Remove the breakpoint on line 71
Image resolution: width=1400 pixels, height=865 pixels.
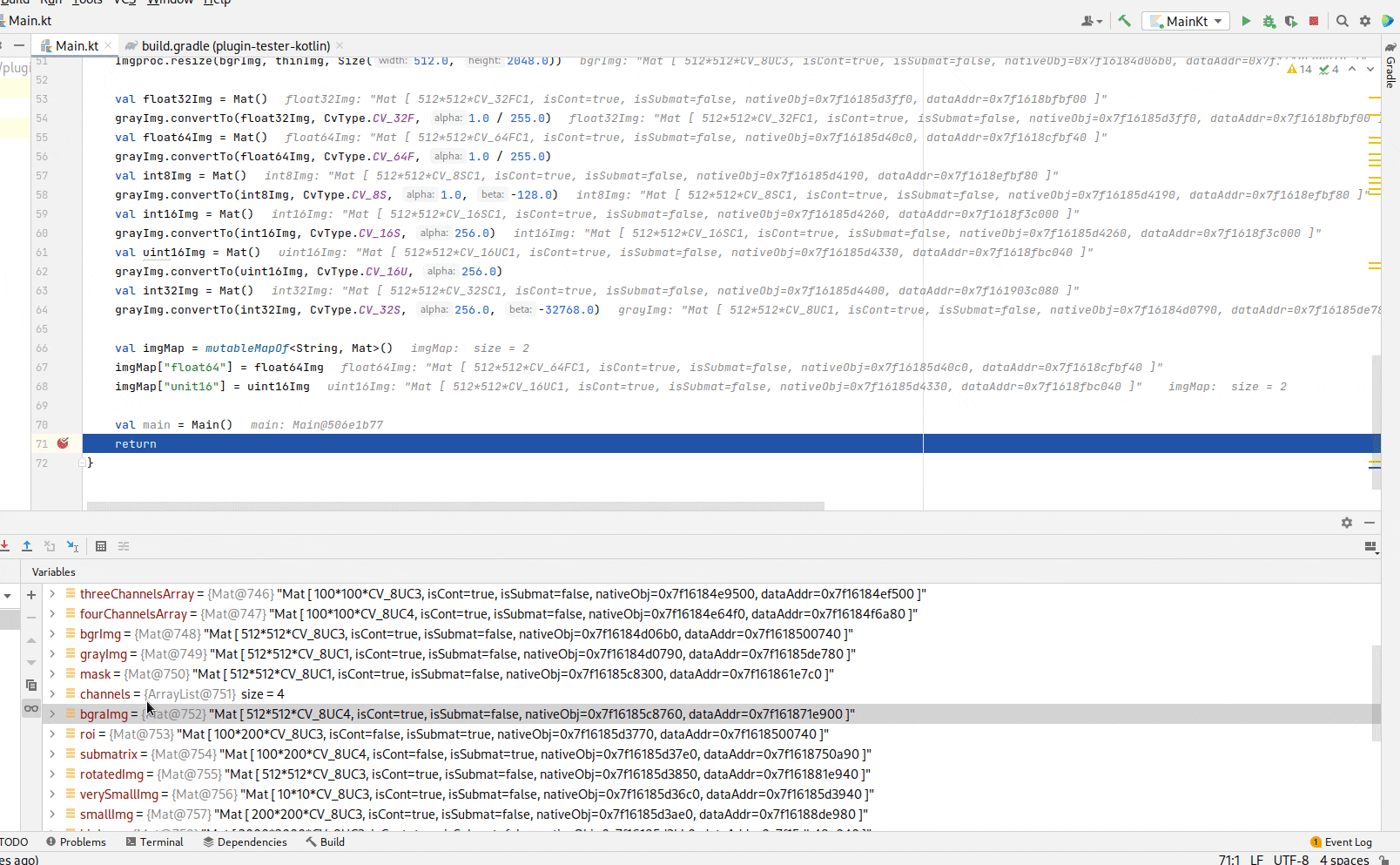[62, 443]
